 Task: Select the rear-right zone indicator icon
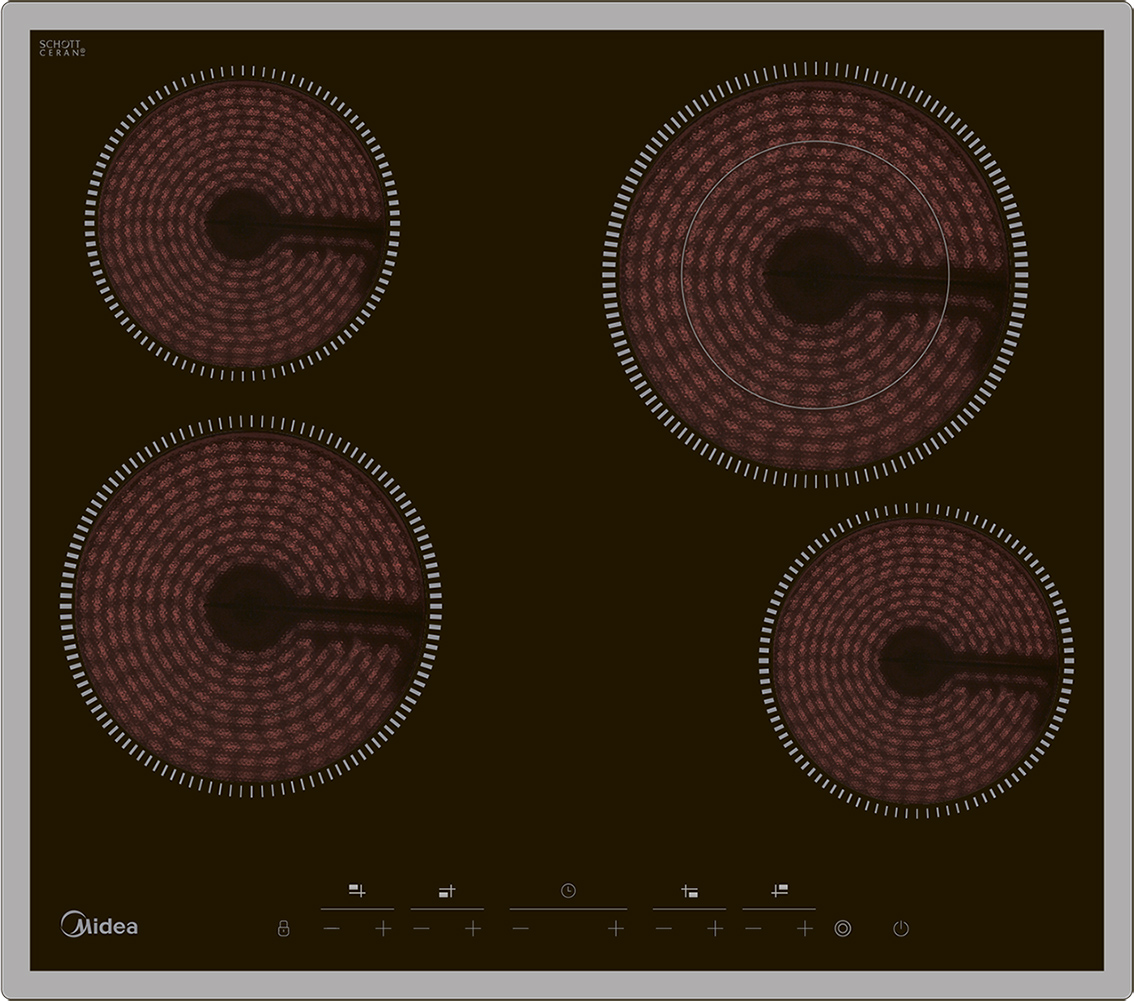click(x=779, y=890)
